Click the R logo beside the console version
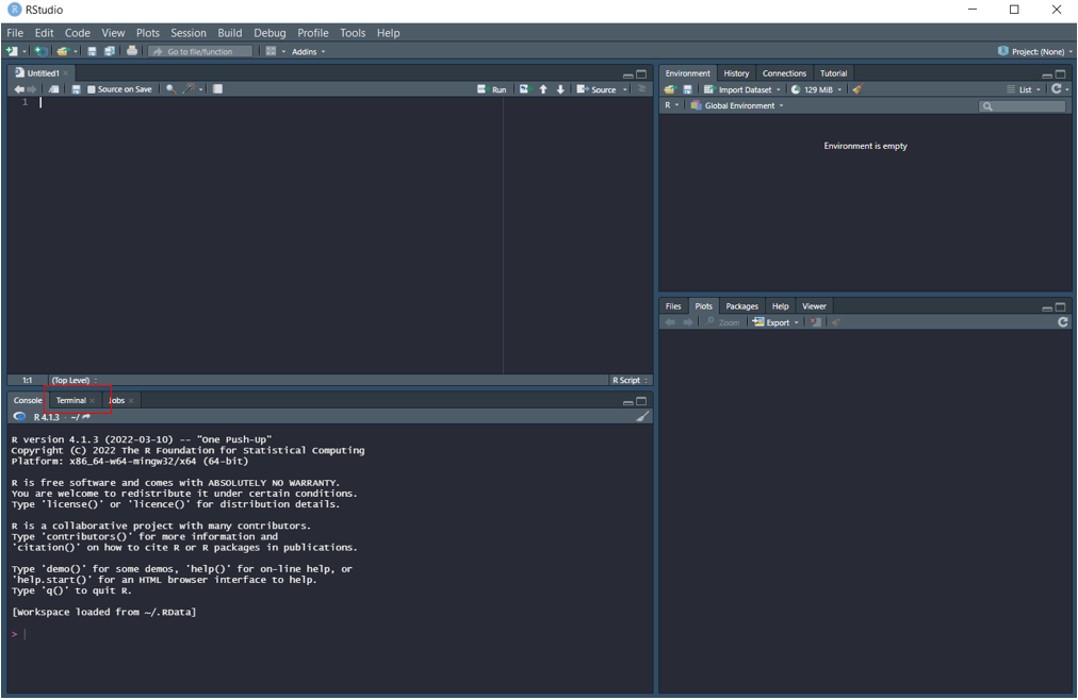This screenshot has width=1078, height=700. point(20,417)
